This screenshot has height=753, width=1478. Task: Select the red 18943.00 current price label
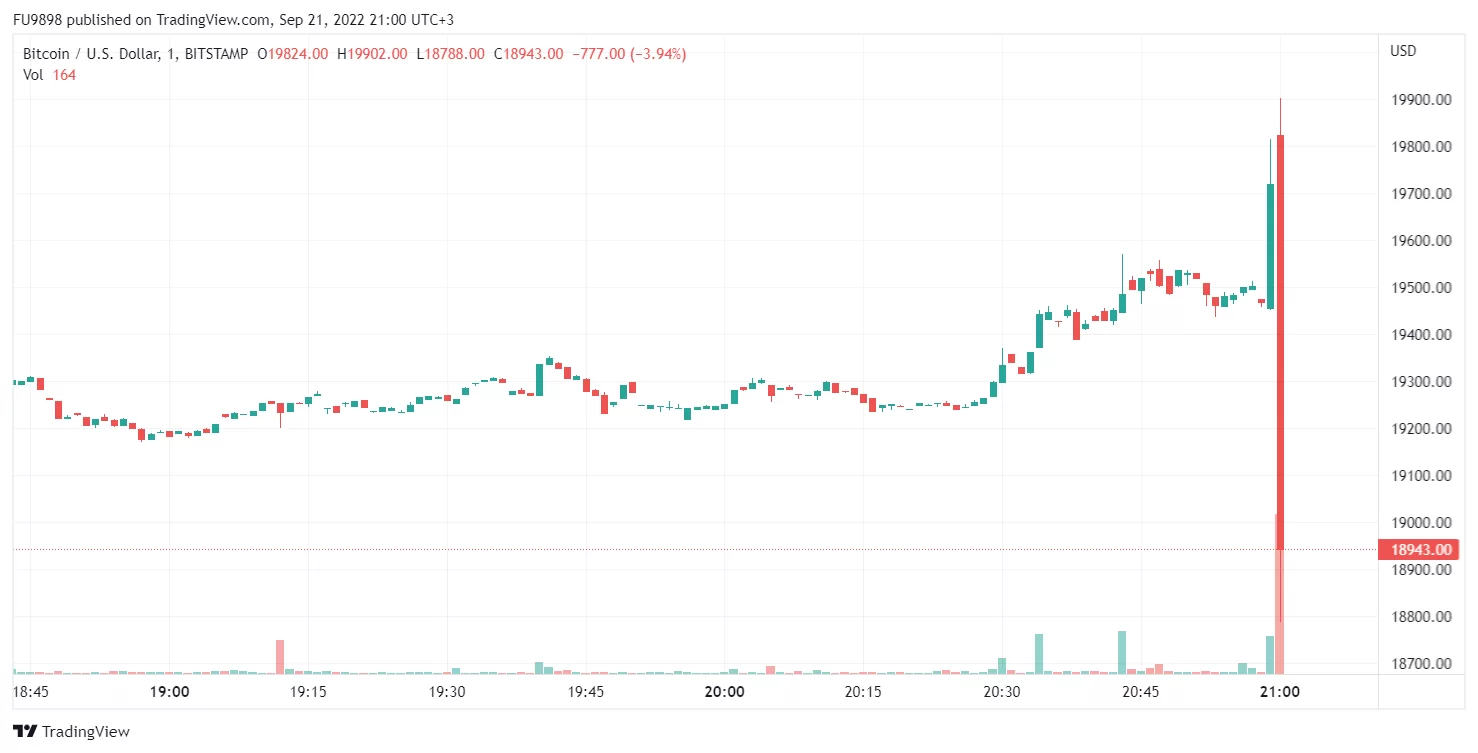pyautogui.click(x=1418, y=549)
